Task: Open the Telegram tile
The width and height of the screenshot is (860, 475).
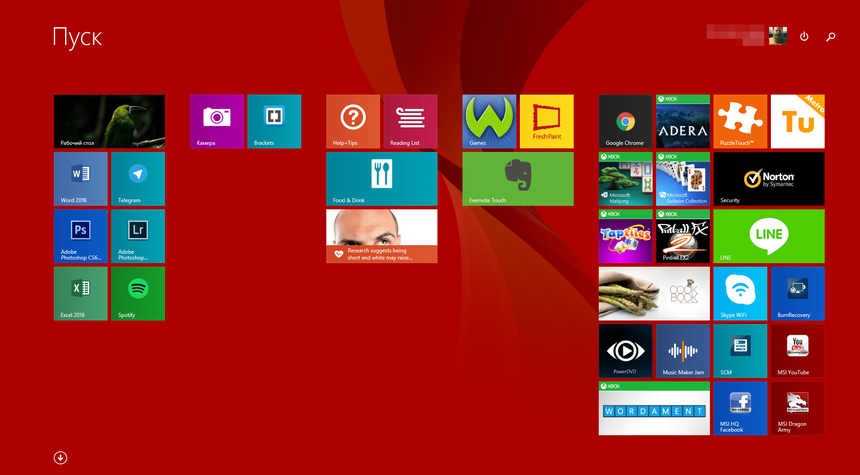Action: [138, 179]
